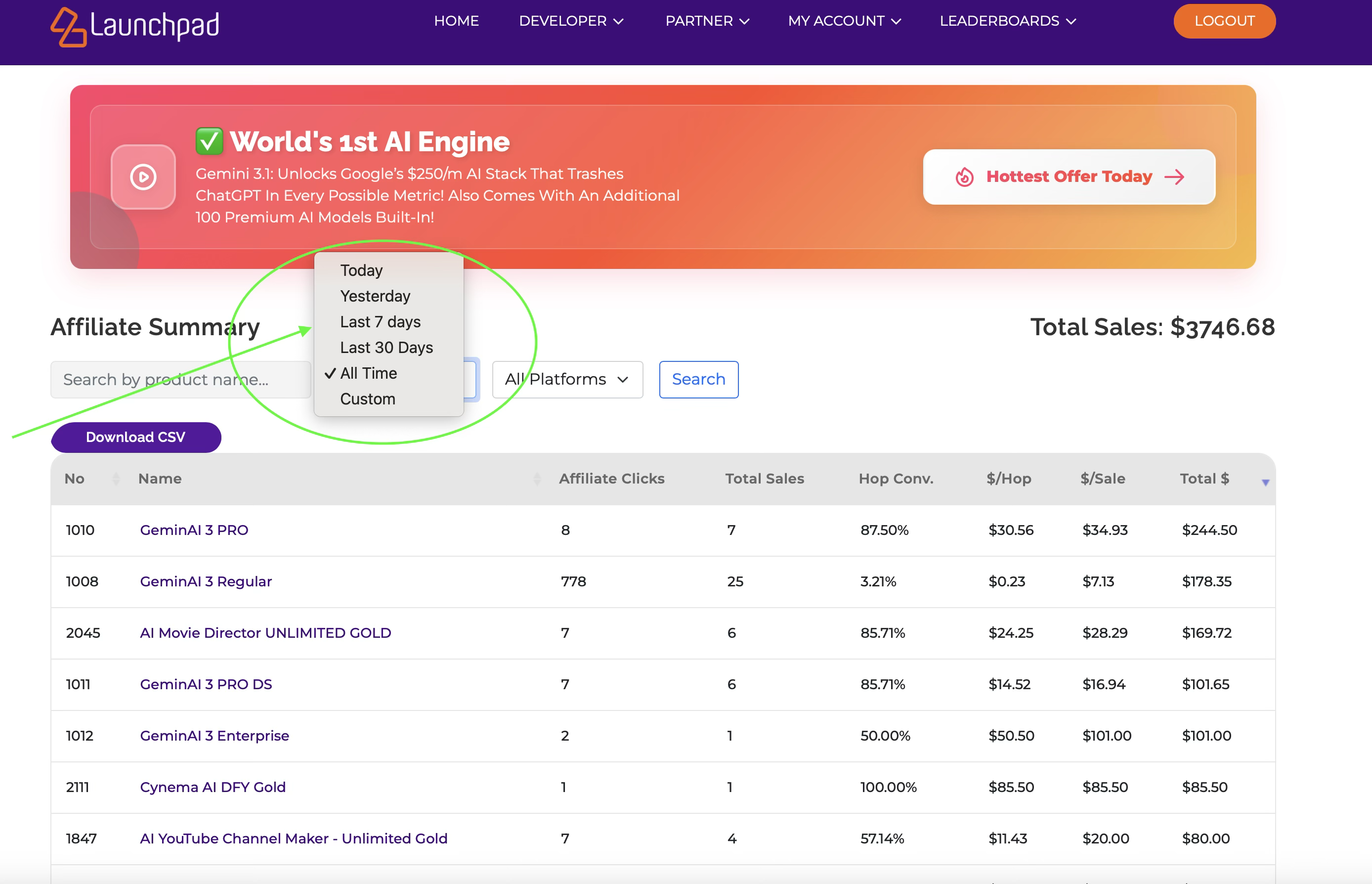This screenshot has height=884, width=1372.
Task: Play the banner video icon
Action: pyautogui.click(x=143, y=177)
